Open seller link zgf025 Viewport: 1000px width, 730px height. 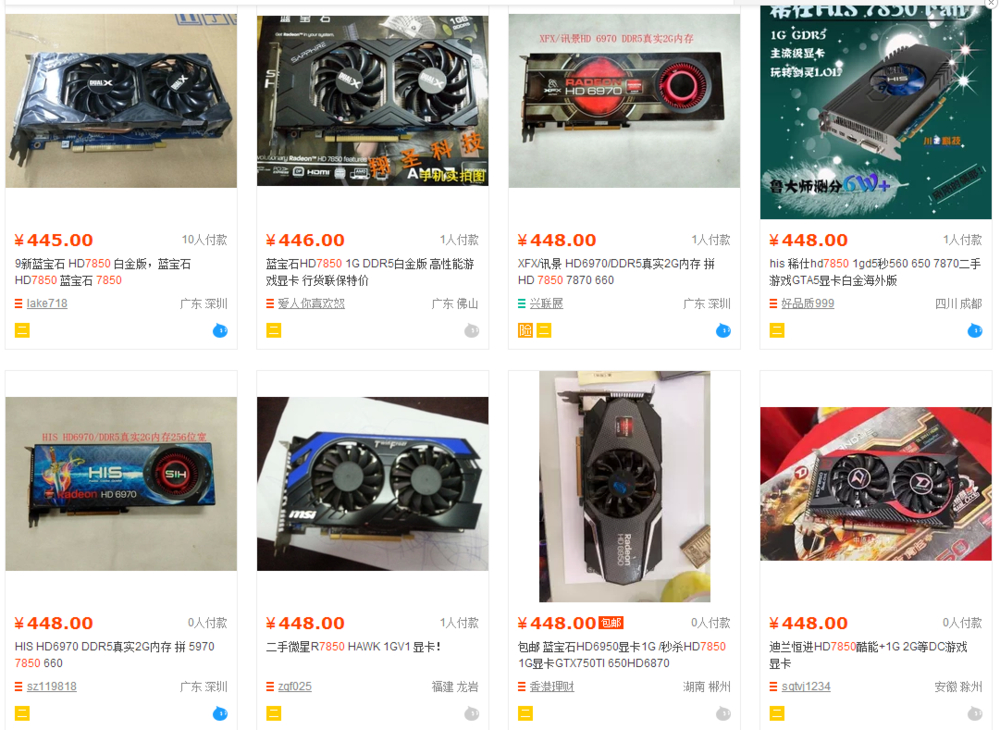coord(295,687)
